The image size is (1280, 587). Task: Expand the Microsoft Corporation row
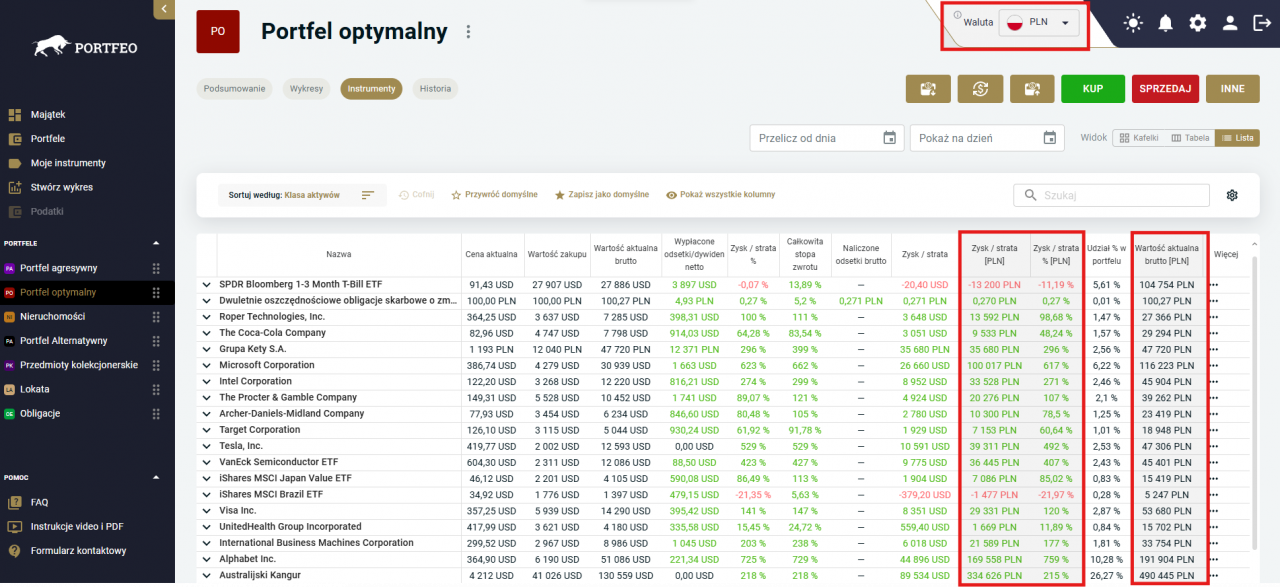tap(205, 366)
